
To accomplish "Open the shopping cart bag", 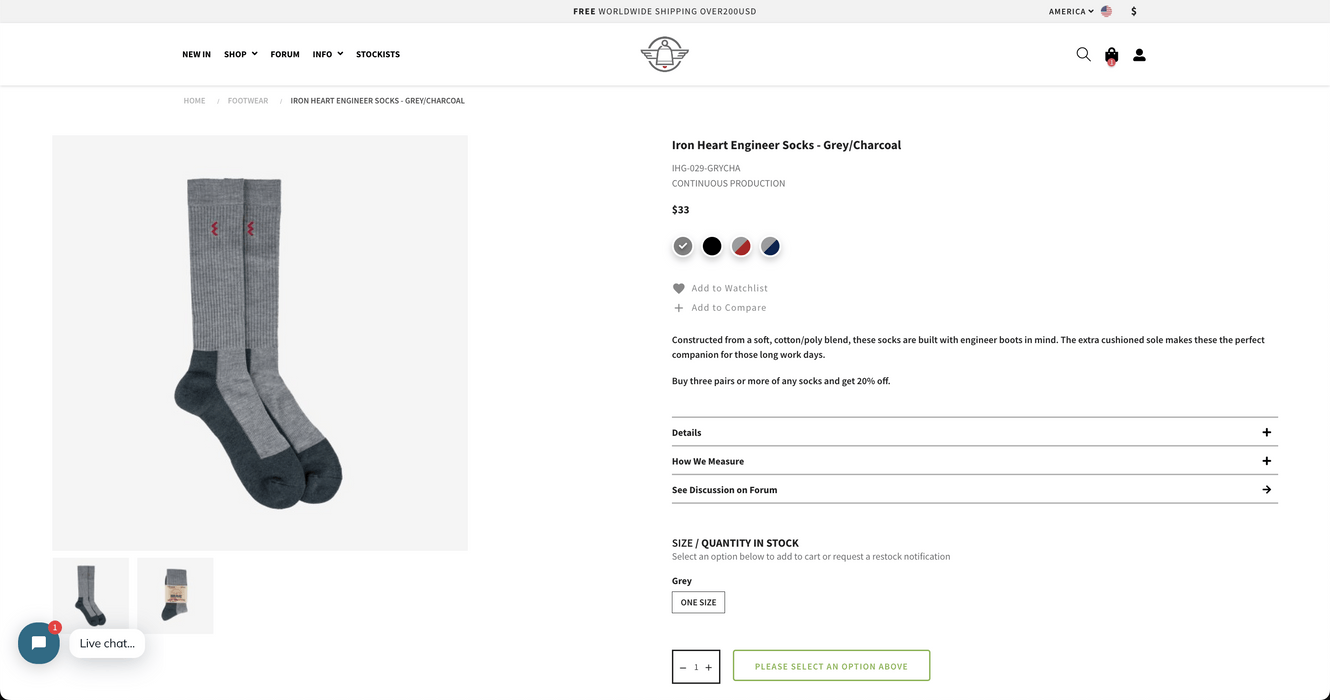I will 1110,54.
